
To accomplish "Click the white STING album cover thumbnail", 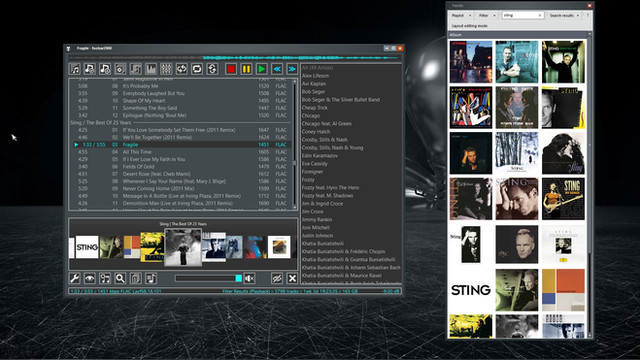I will click(471, 290).
